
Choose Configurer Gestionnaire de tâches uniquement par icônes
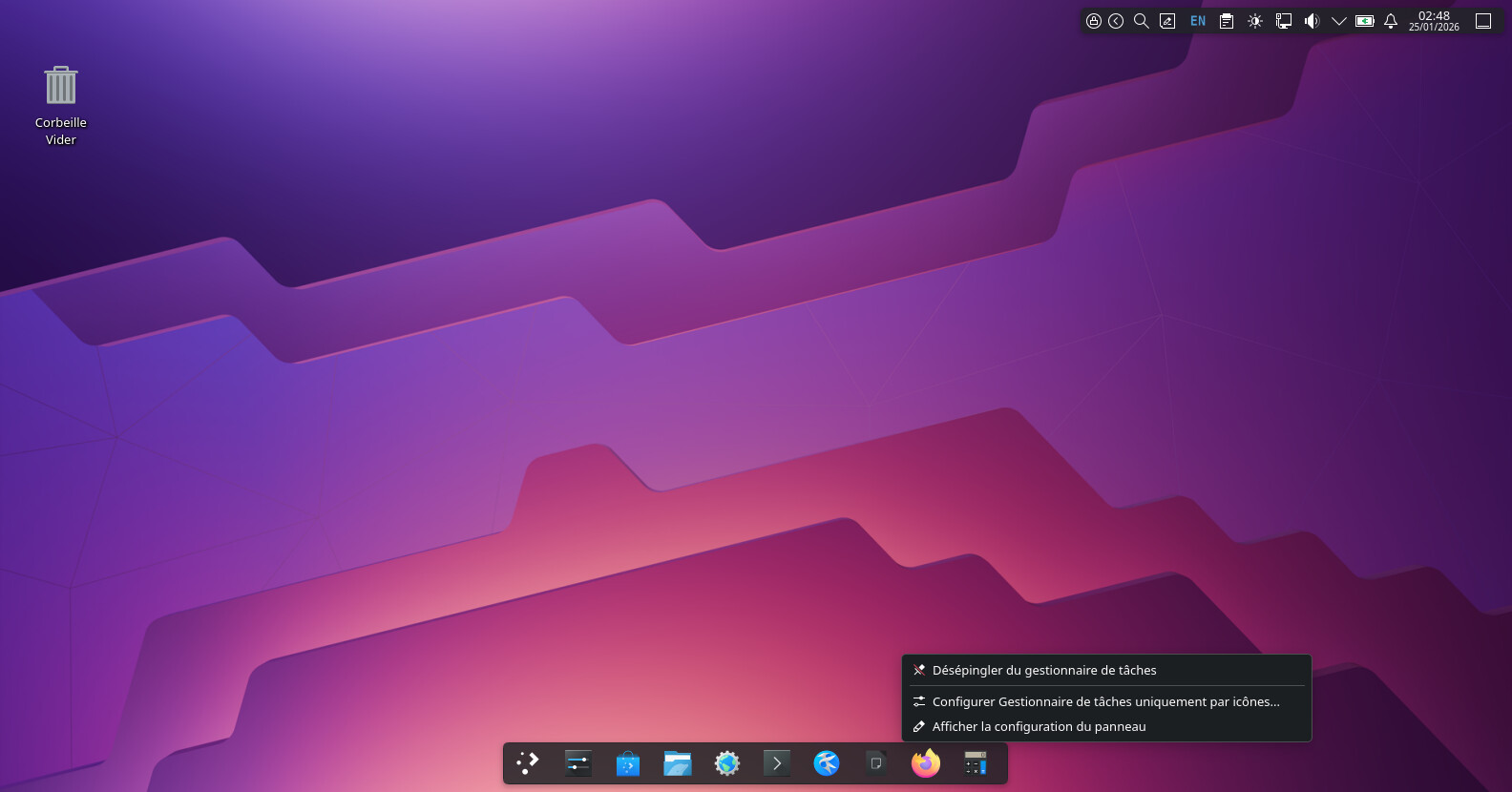click(x=1105, y=701)
